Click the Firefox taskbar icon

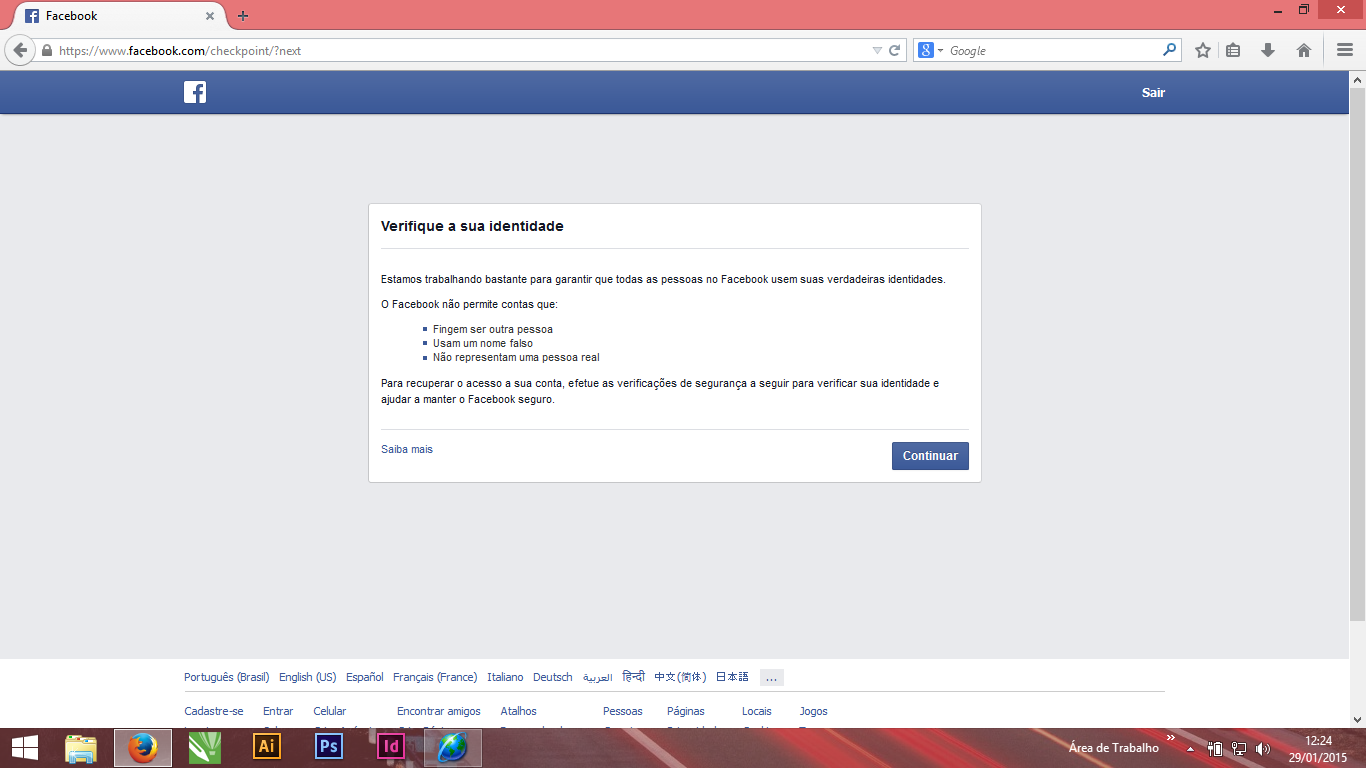(143, 747)
